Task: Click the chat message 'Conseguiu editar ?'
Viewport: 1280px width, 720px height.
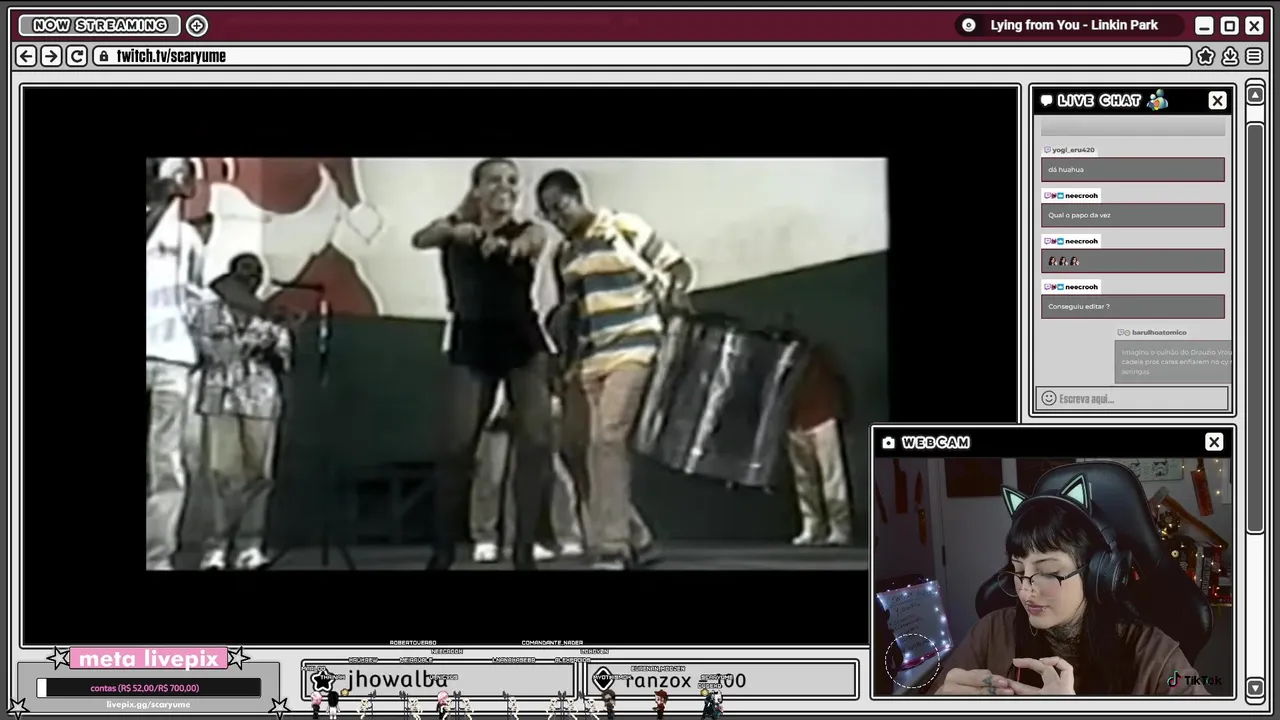Action: (1132, 306)
